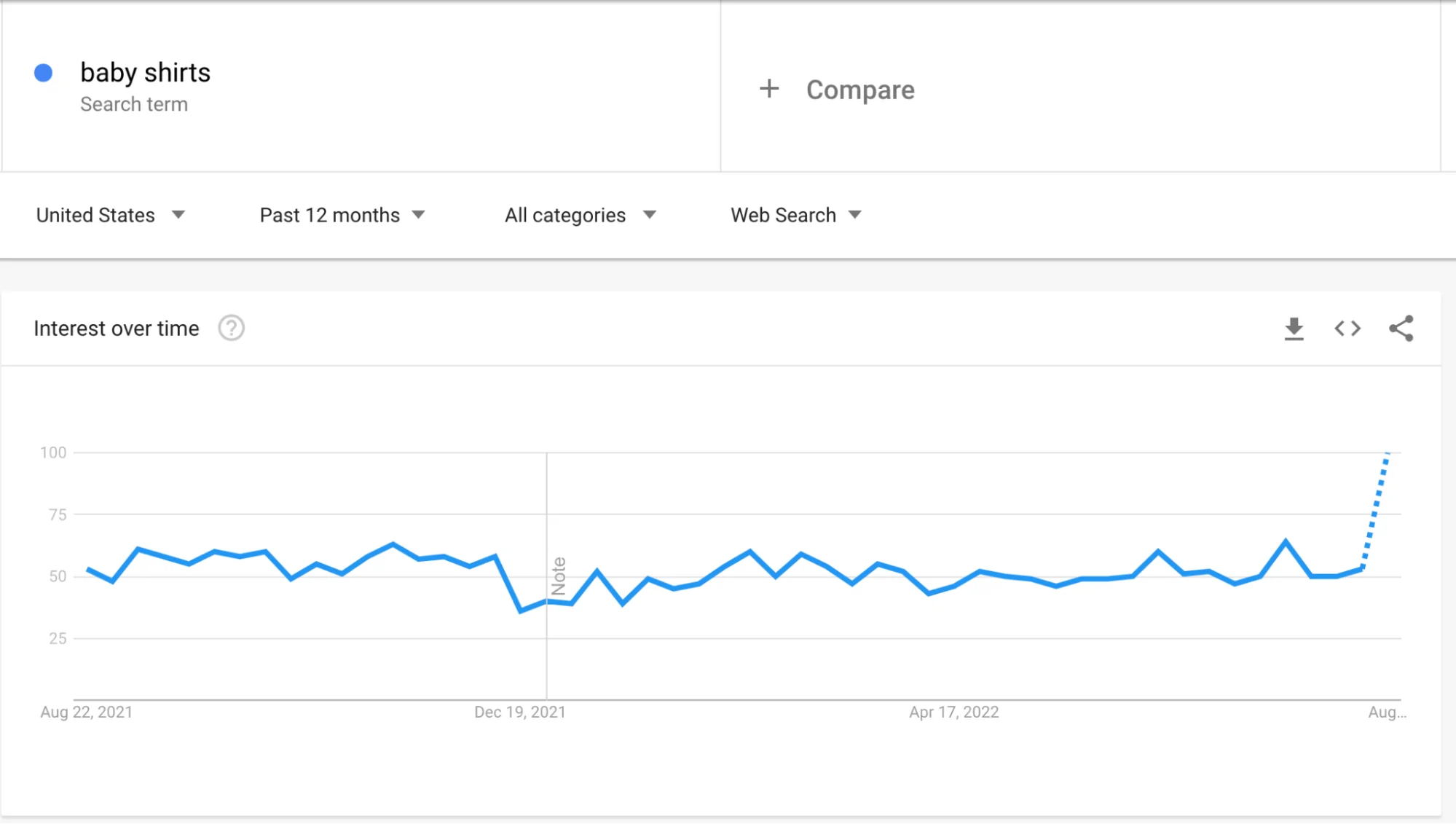Click the Apr 17, 2022 axis label

coord(953,712)
